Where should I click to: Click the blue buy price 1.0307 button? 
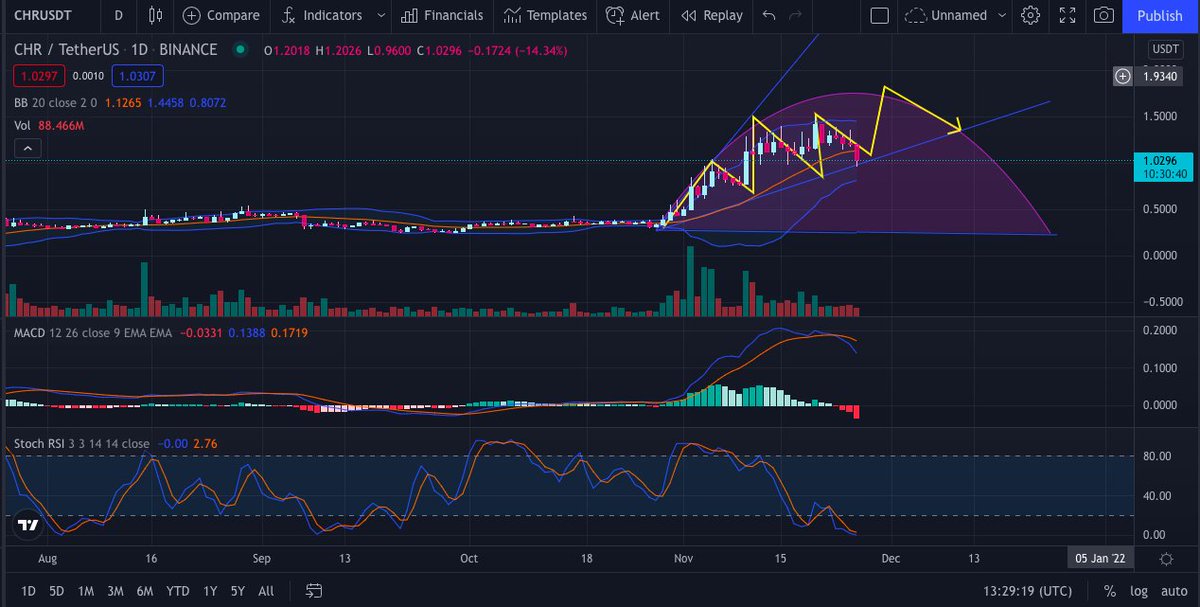click(x=138, y=75)
